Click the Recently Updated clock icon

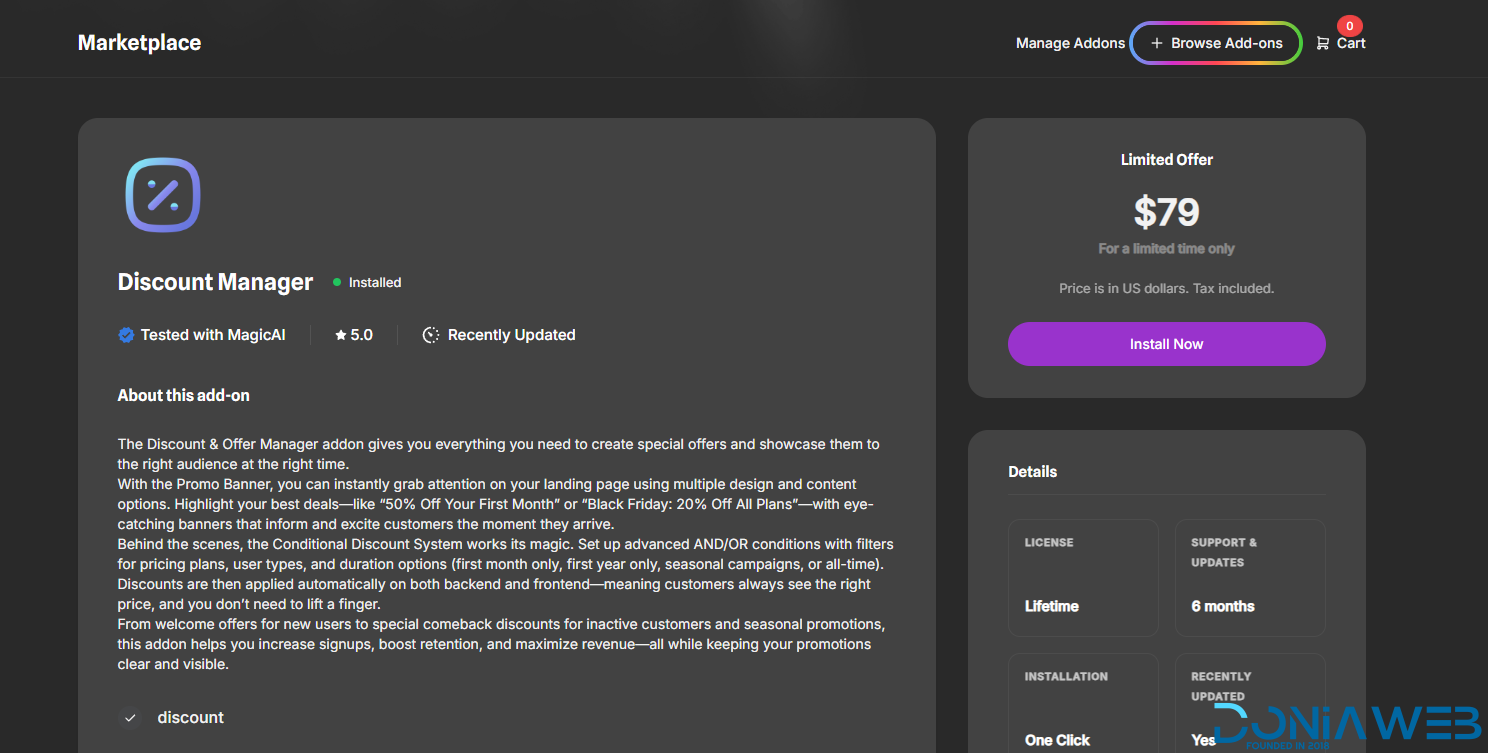(431, 335)
